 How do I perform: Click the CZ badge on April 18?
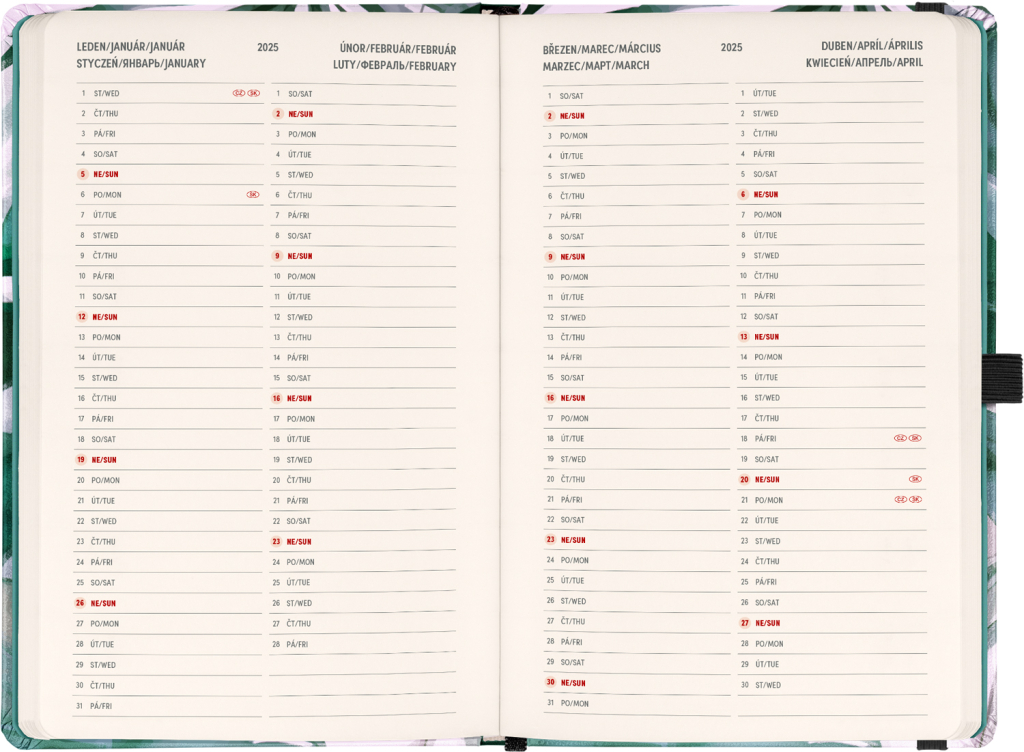coord(900,438)
